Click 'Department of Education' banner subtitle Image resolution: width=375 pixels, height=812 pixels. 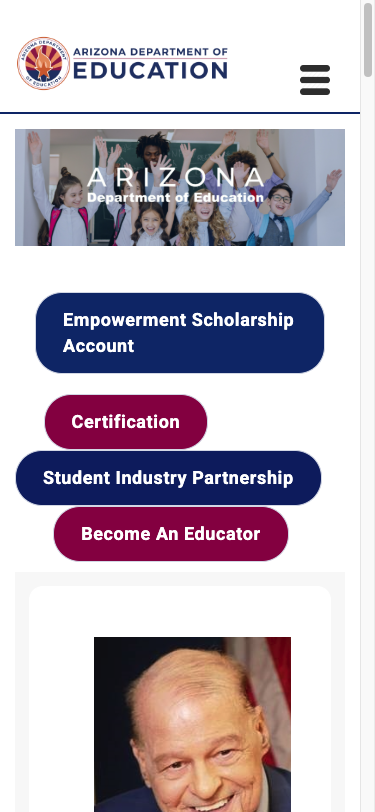(176, 198)
